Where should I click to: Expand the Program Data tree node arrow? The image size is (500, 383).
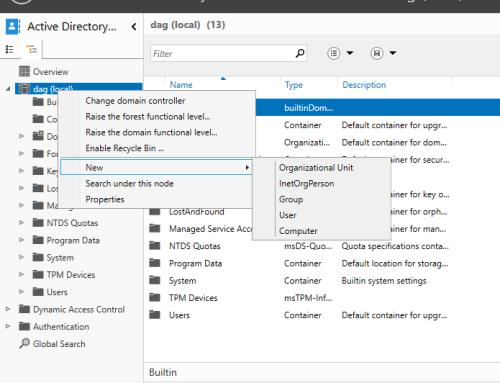[x=21, y=240]
